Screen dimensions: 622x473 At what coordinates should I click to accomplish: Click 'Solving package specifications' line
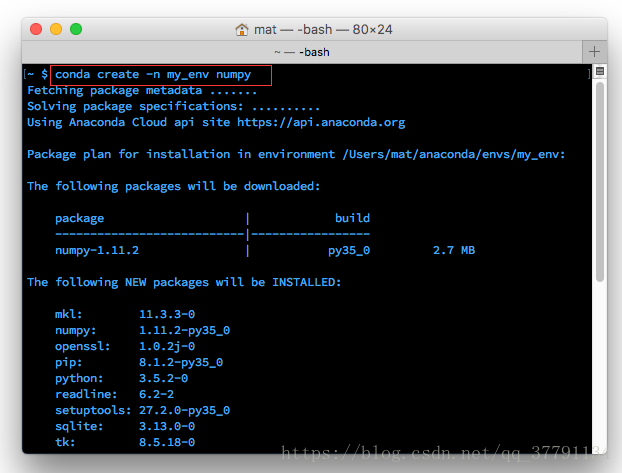[x=173, y=106]
